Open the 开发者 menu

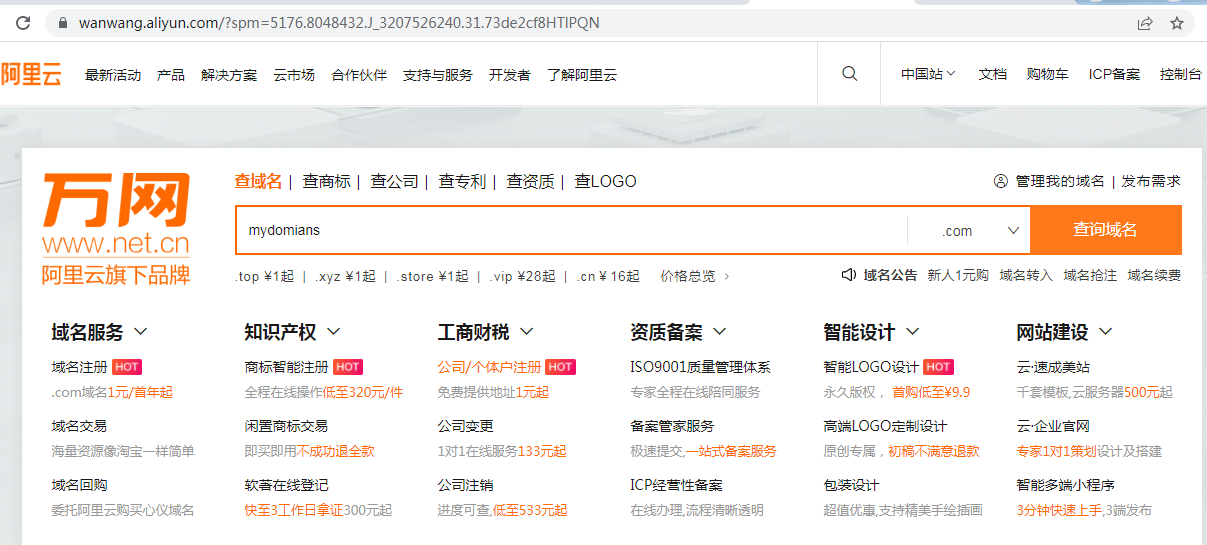click(x=510, y=75)
